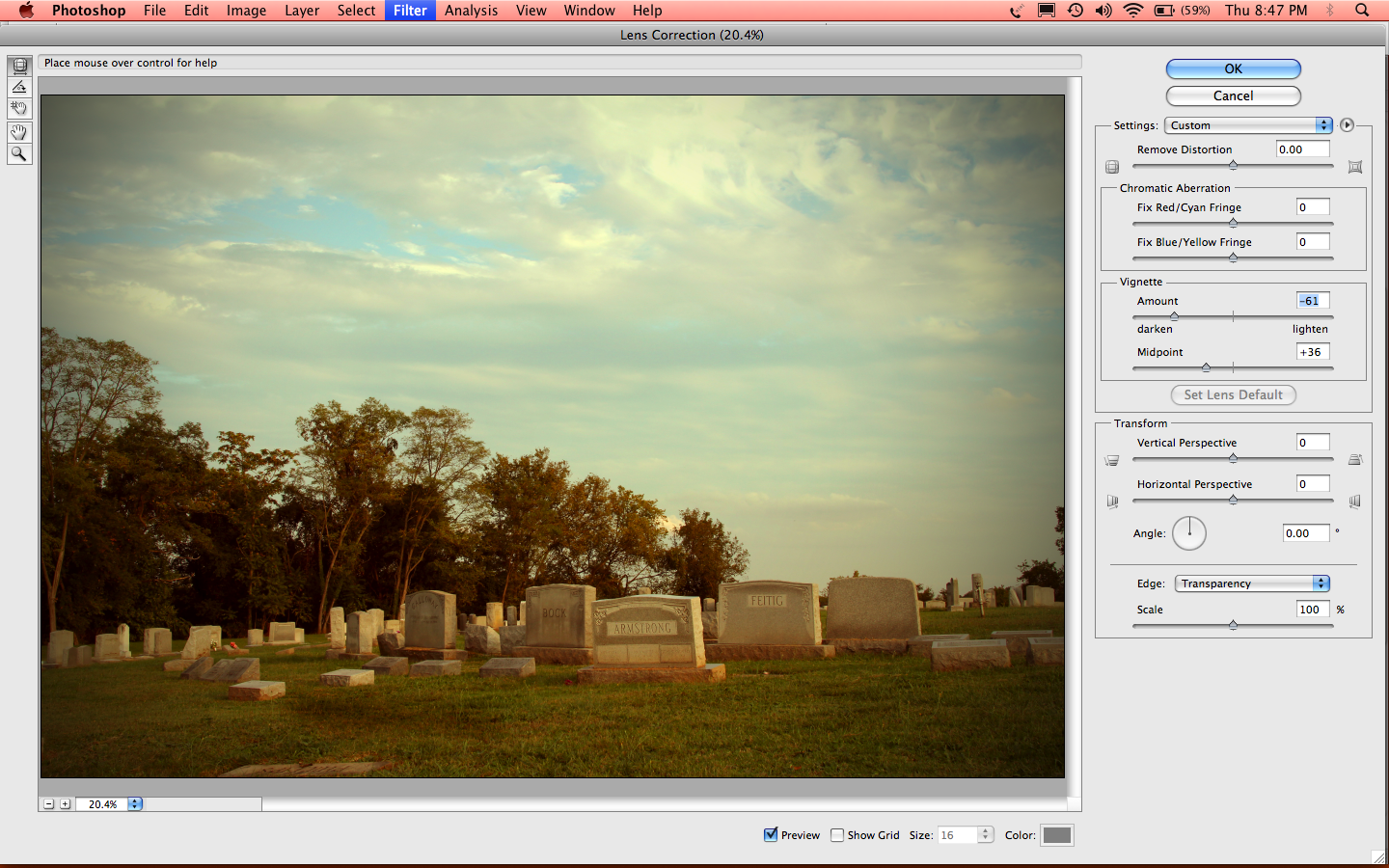The width and height of the screenshot is (1389, 868).
Task: Click the Horizontal Perspective value field
Action: 1313,484
